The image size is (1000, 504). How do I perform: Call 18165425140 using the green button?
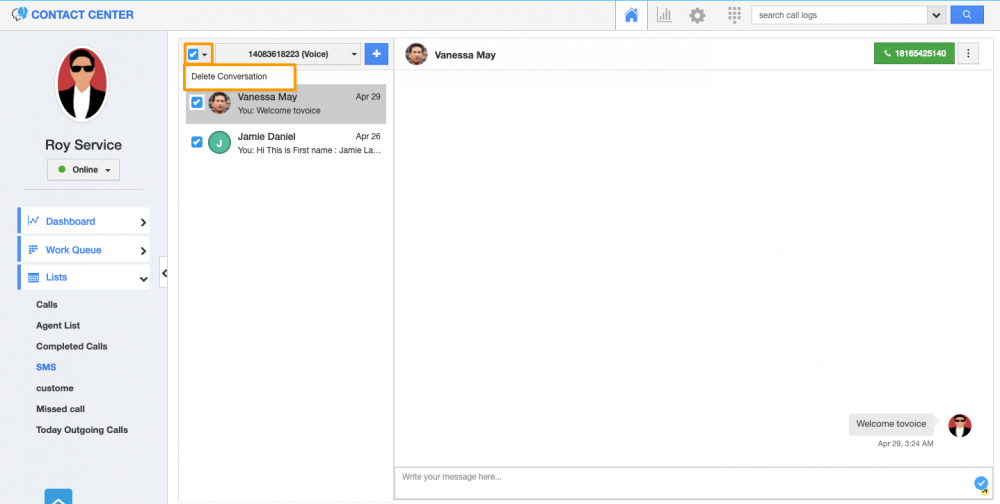913,54
